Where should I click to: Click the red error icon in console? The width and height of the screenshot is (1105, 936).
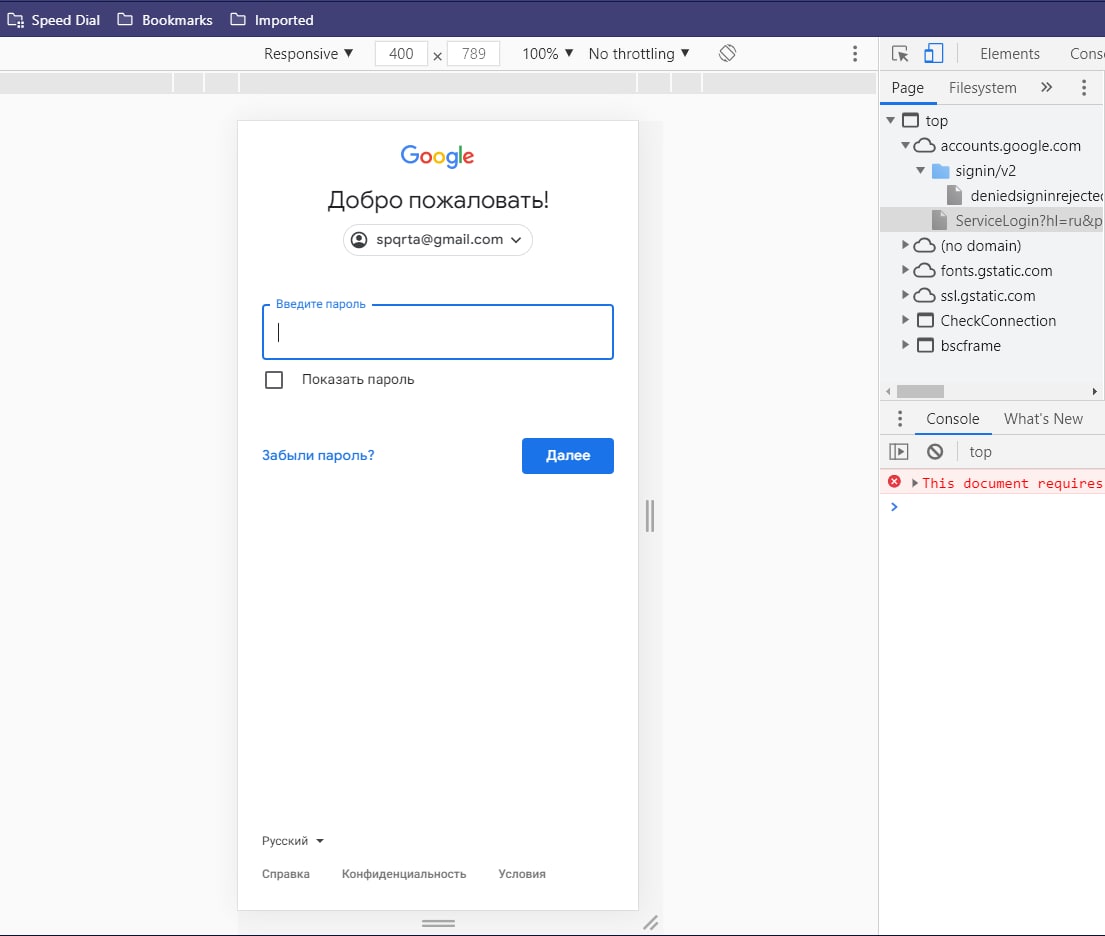coord(894,482)
